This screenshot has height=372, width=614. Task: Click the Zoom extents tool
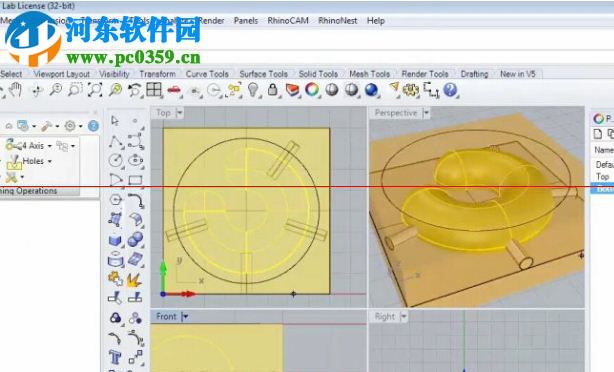(95, 90)
